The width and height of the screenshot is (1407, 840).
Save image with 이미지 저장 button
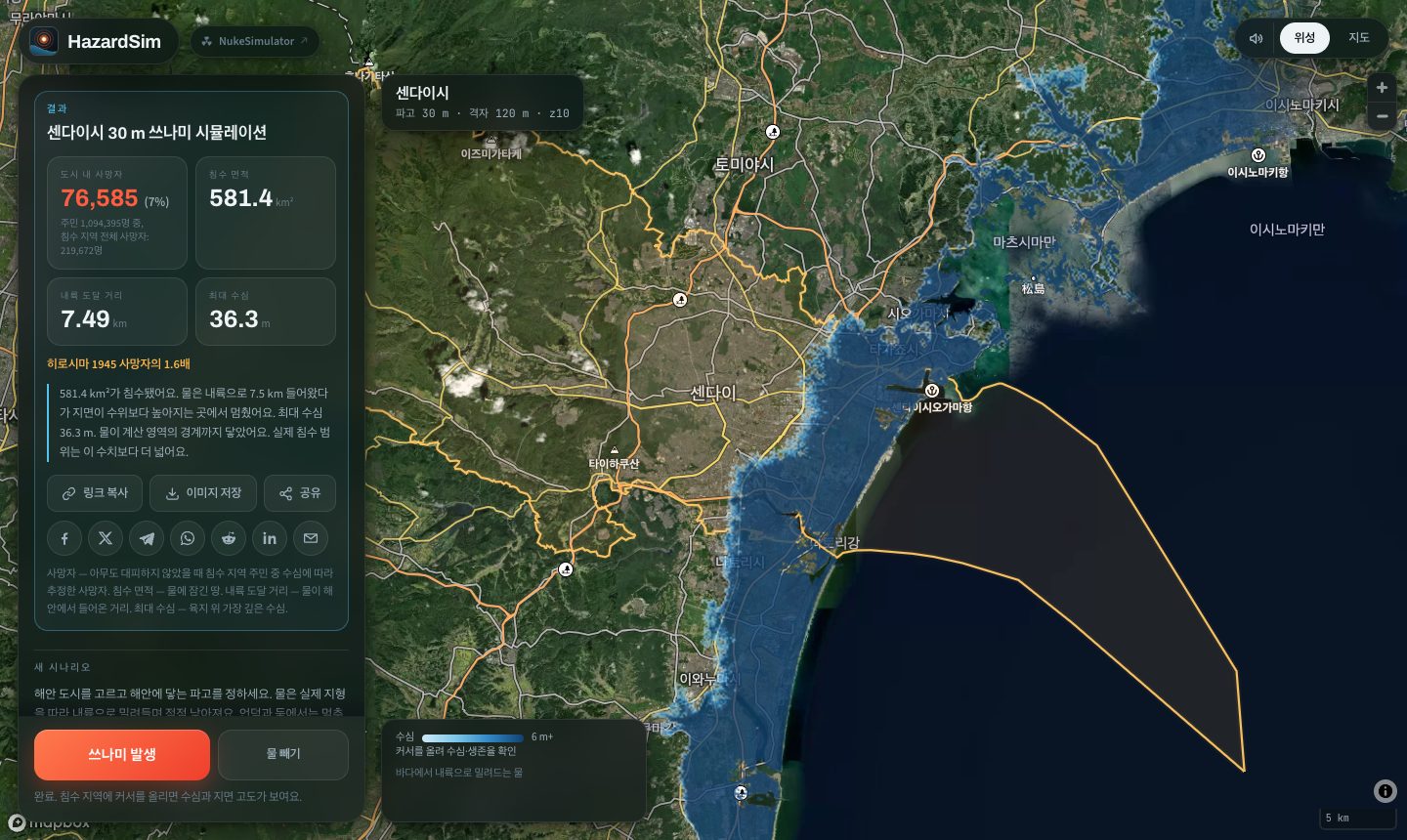point(203,493)
